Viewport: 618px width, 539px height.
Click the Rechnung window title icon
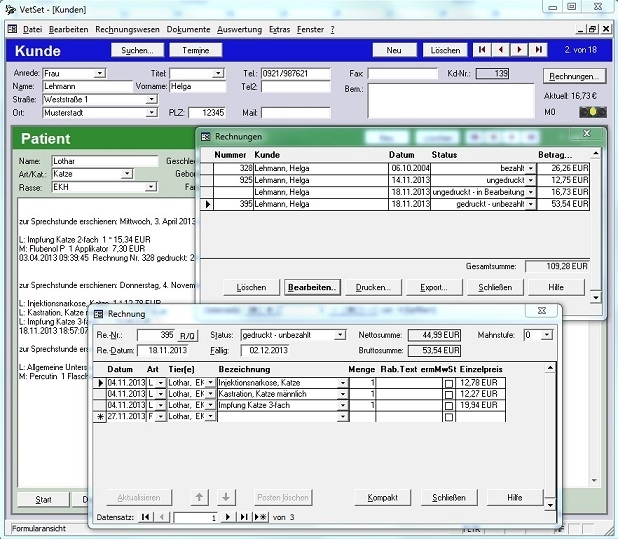click(x=99, y=314)
